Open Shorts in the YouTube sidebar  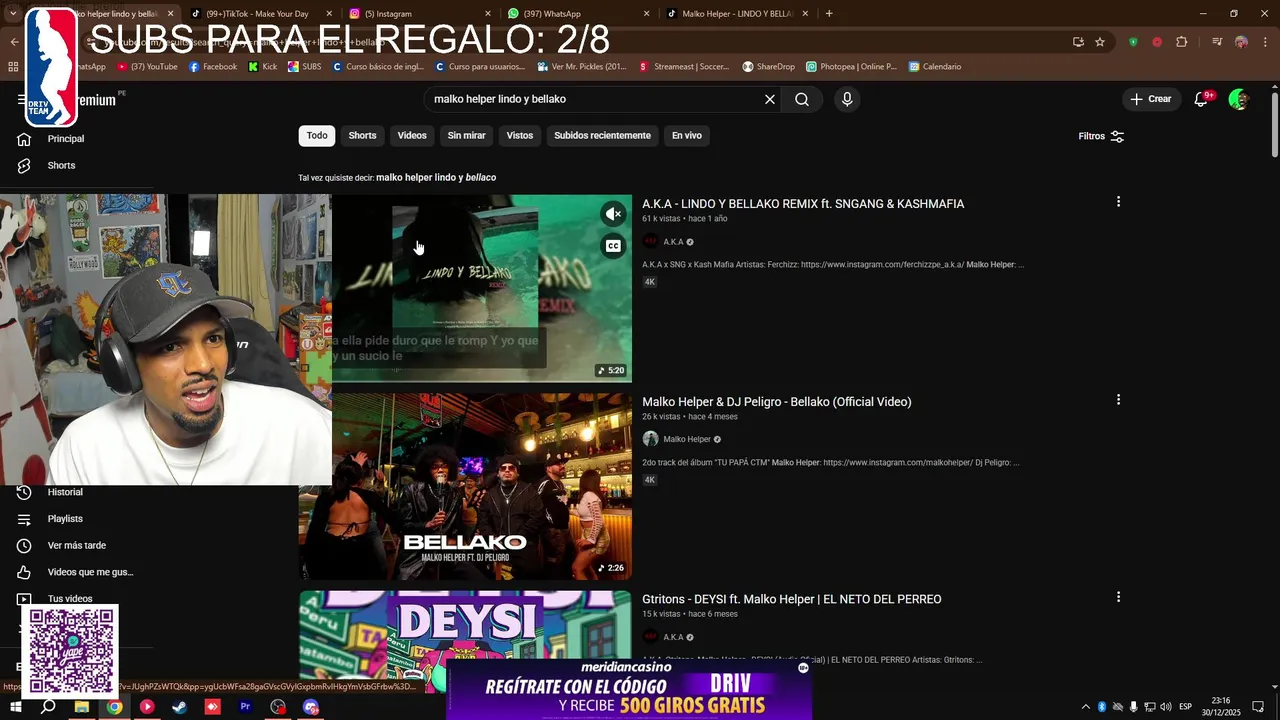tap(61, 165)
